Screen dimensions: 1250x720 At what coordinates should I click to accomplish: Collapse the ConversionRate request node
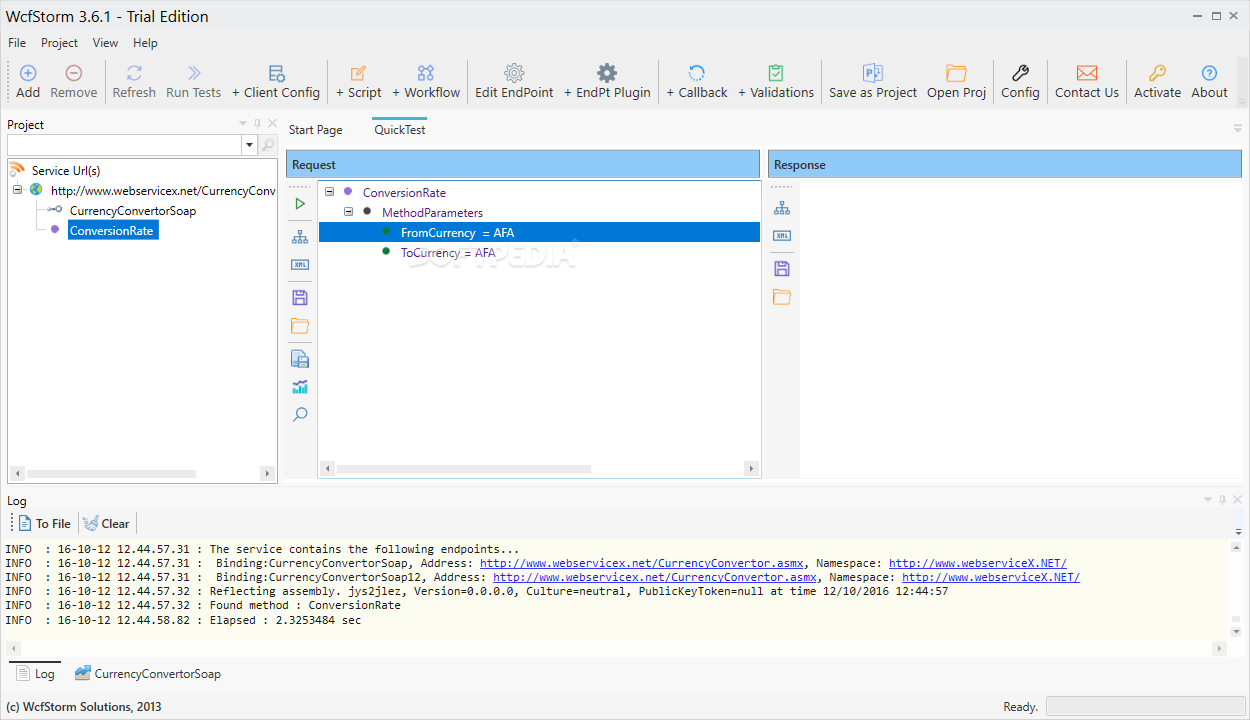click(x=329, y=192)
